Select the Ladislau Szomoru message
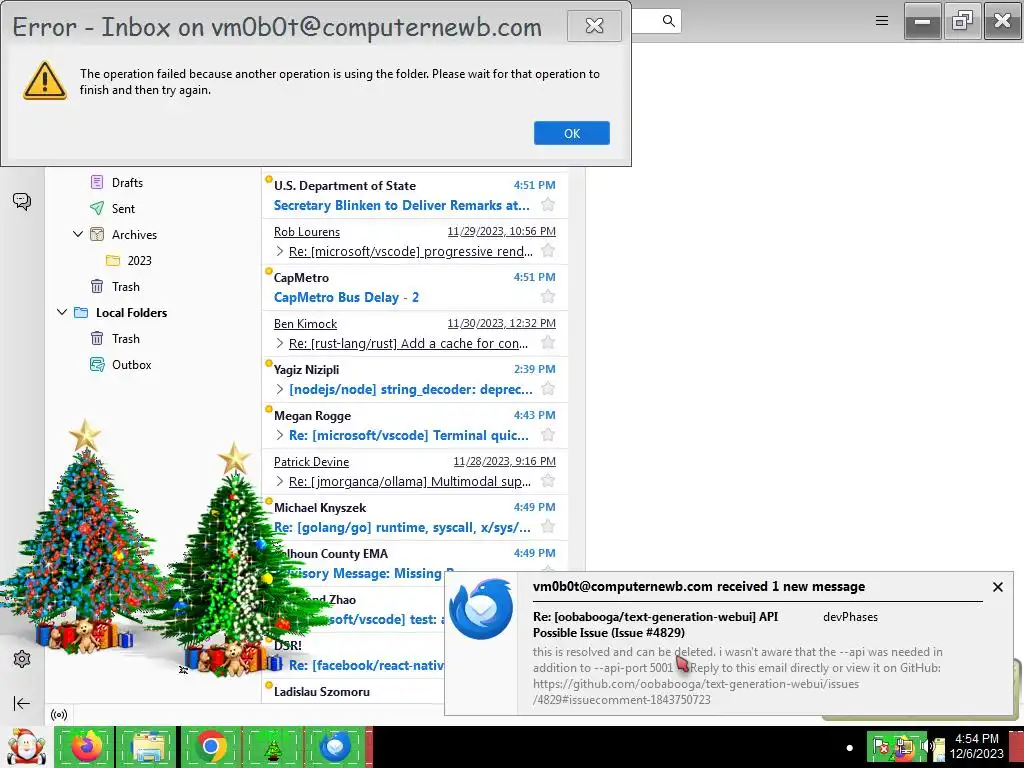The height and width of the screenshot is (768, 1024). (353, 691)
